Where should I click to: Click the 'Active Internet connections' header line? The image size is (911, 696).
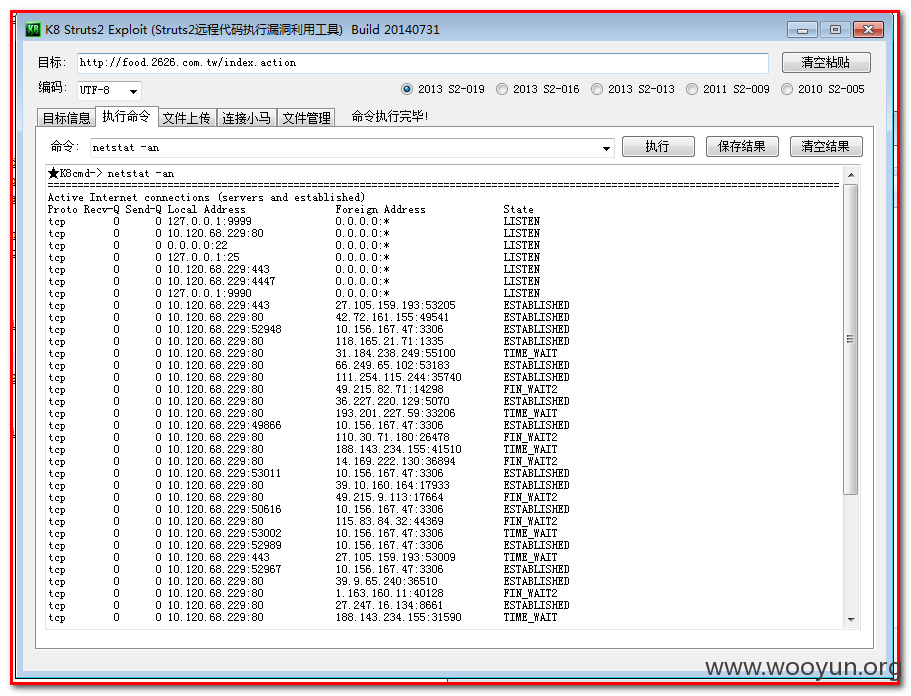point(206,198)
